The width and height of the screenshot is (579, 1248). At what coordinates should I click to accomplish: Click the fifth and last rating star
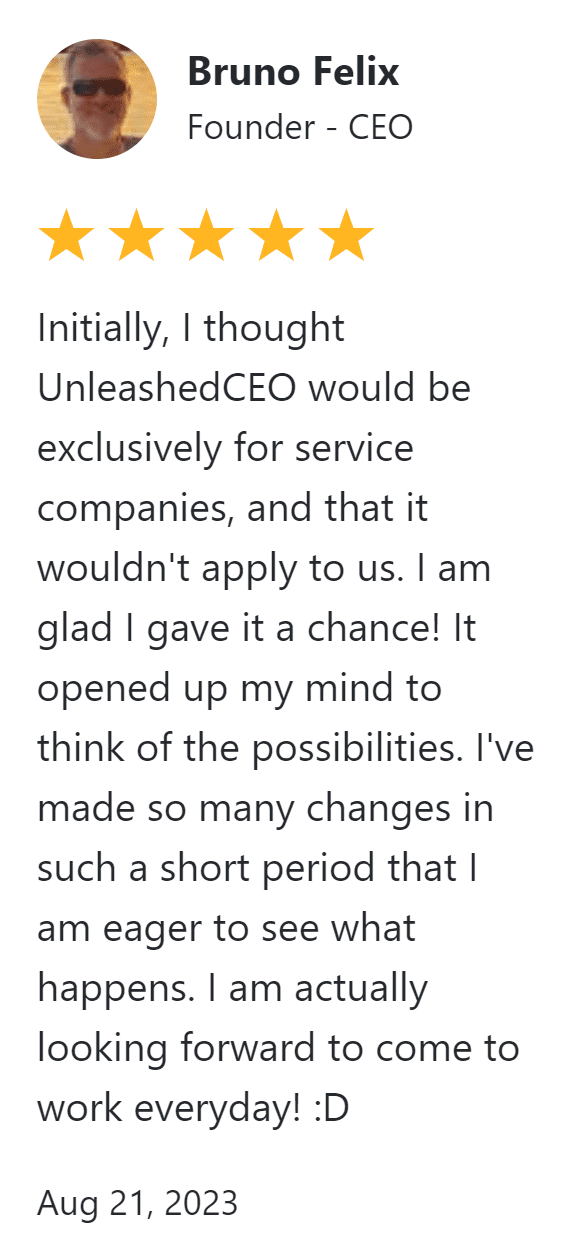click(x=346, y=236)
